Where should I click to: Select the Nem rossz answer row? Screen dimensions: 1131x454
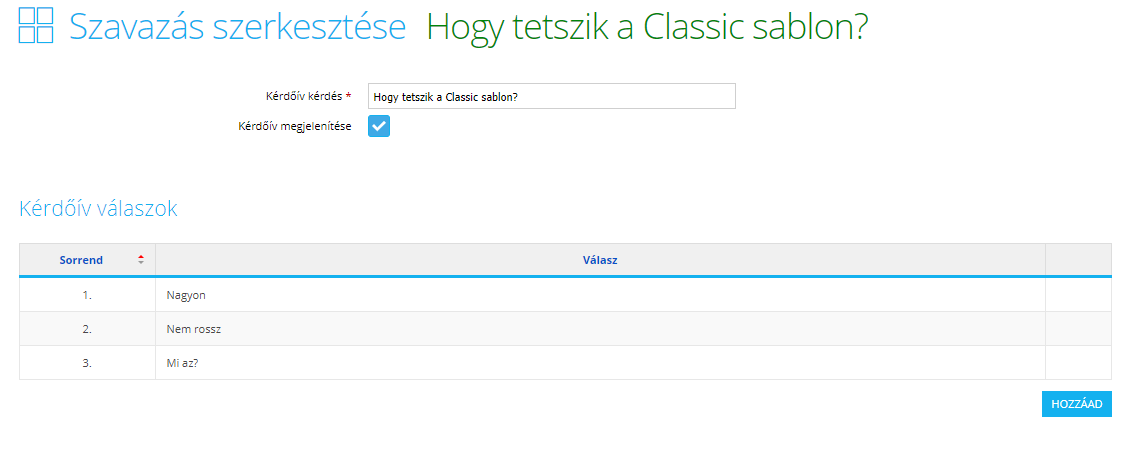566,329
